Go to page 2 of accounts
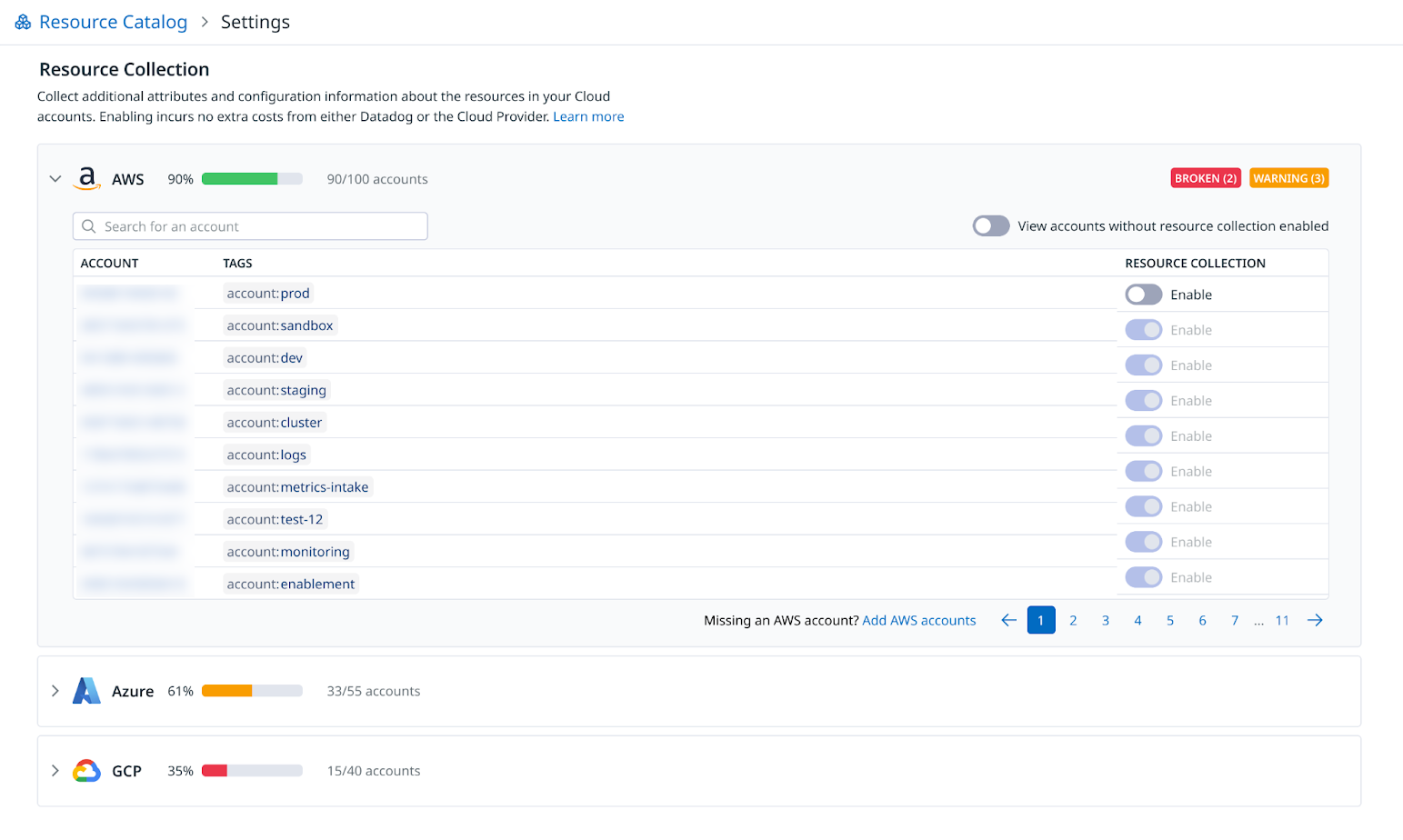This screenshot has width=1403, height=840. [x=1073, y=620]
